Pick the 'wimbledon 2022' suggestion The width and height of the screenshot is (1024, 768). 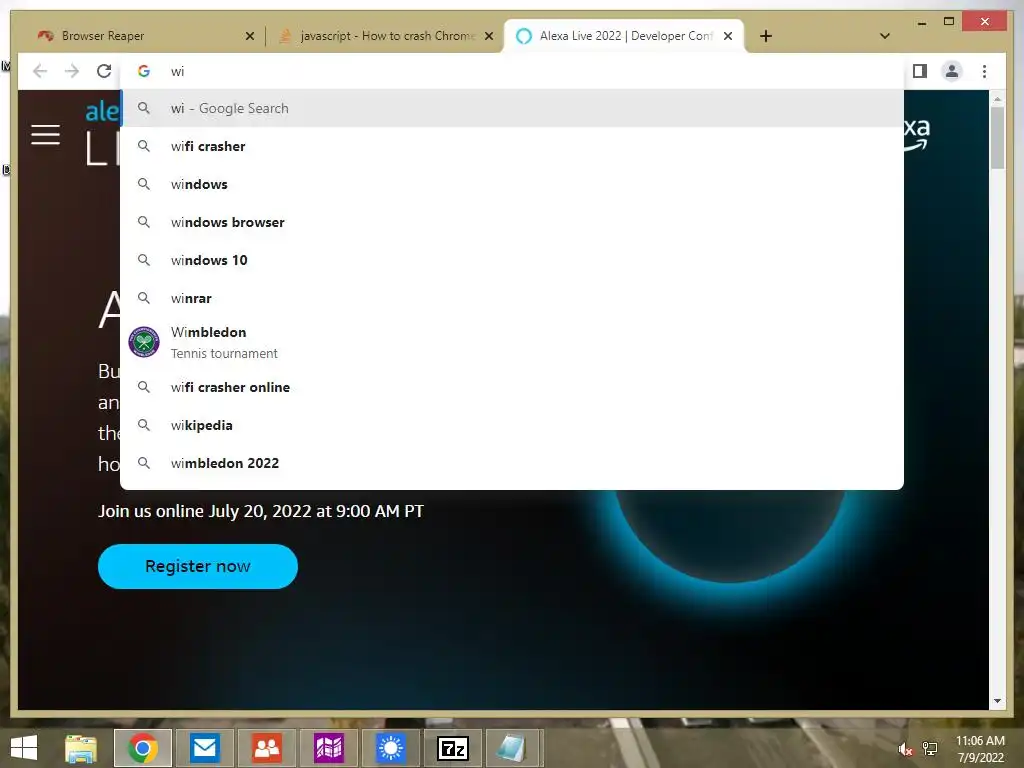pos(512,463)
